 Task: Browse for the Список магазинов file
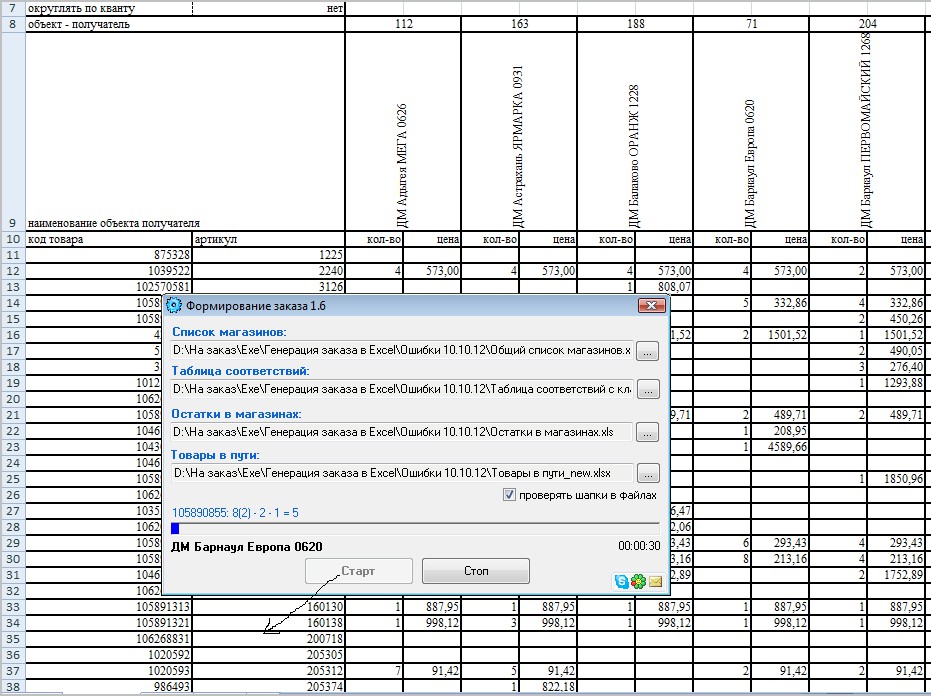(x=647, y=351)
